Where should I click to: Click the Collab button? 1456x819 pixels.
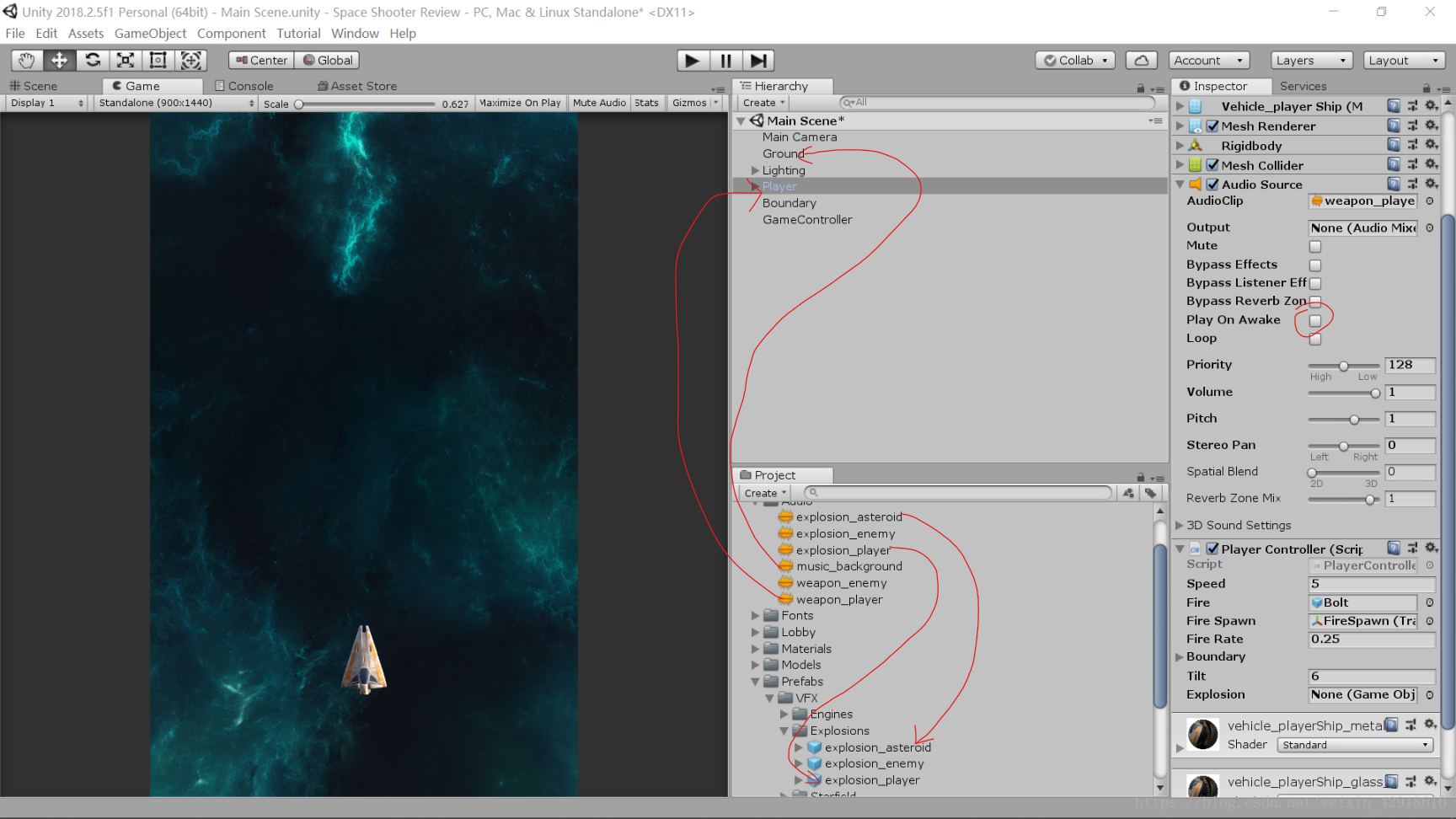click(x=1075, y=61)
